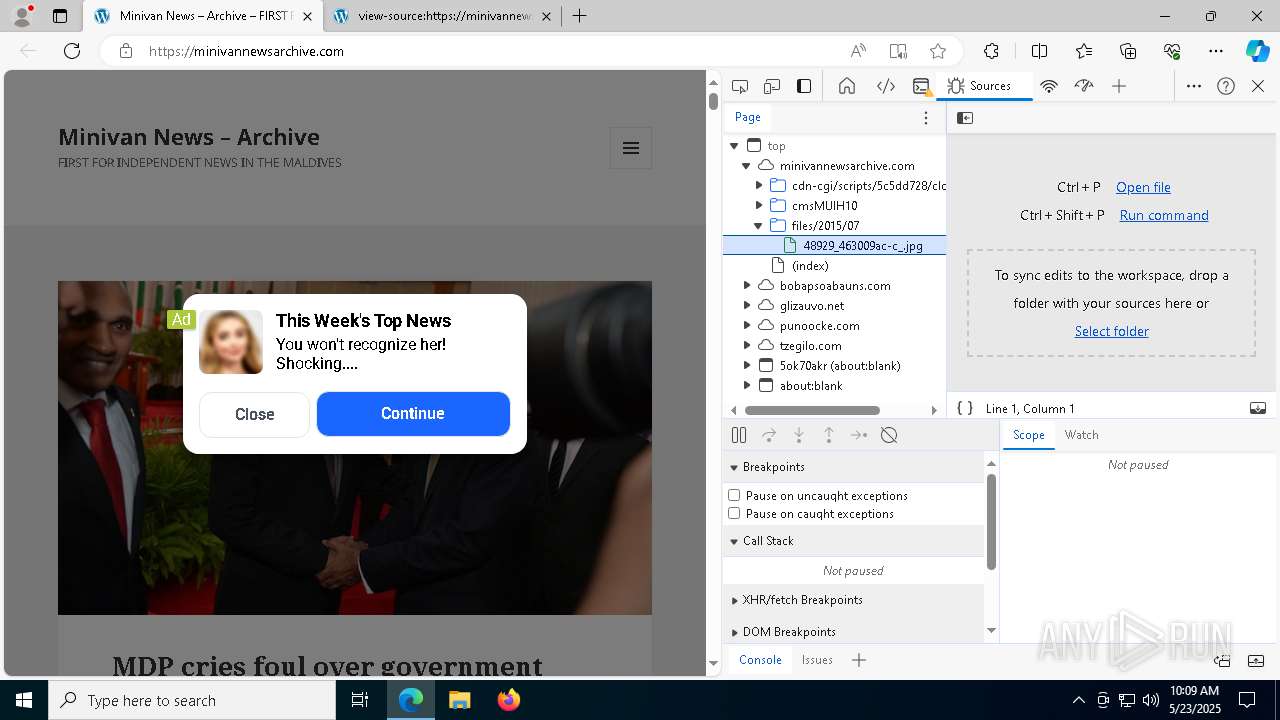Open the Windows Start menu

[24, 700]
